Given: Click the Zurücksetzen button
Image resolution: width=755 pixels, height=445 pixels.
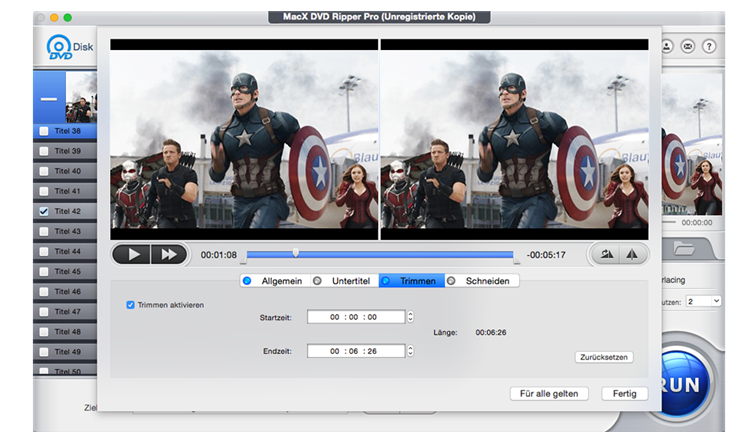Looking at the screenshot, I should pyautogui.click(x=604, y=357).
